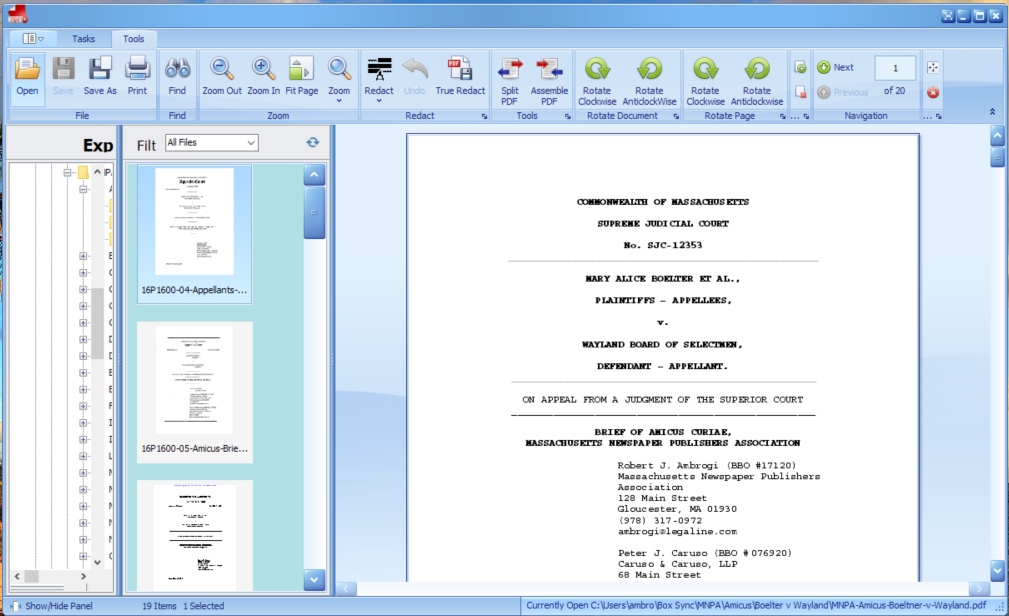Open the Find binoculars tool

177,77
